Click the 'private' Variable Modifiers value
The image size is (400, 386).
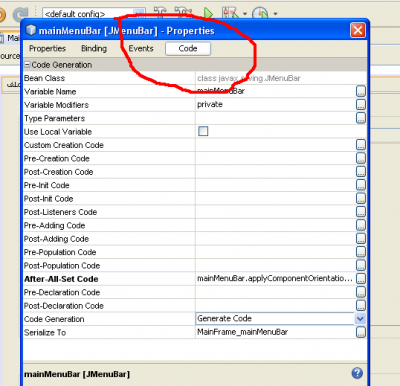[210, 105]
